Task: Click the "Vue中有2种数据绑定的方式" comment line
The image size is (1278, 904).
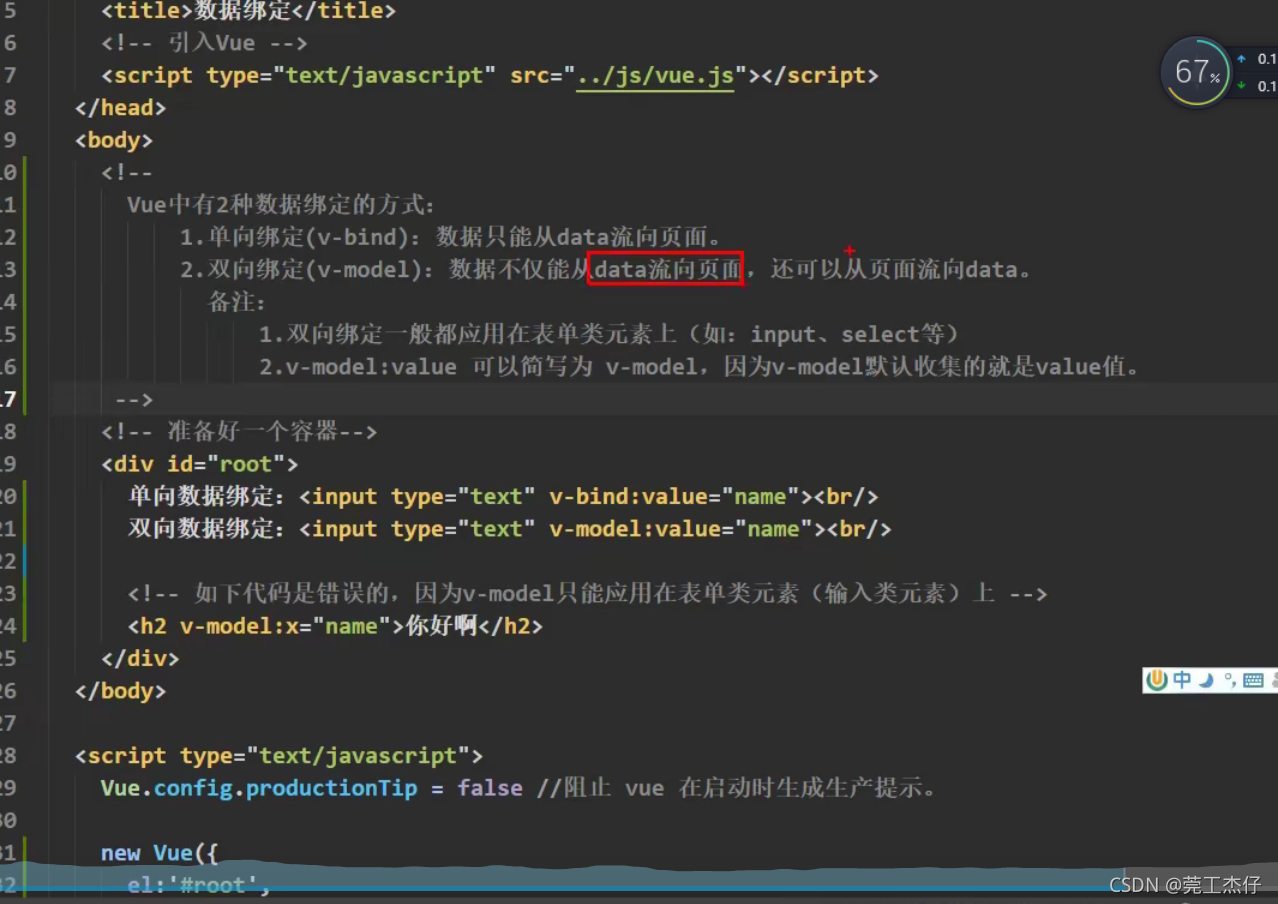Action: click(282, 205)
